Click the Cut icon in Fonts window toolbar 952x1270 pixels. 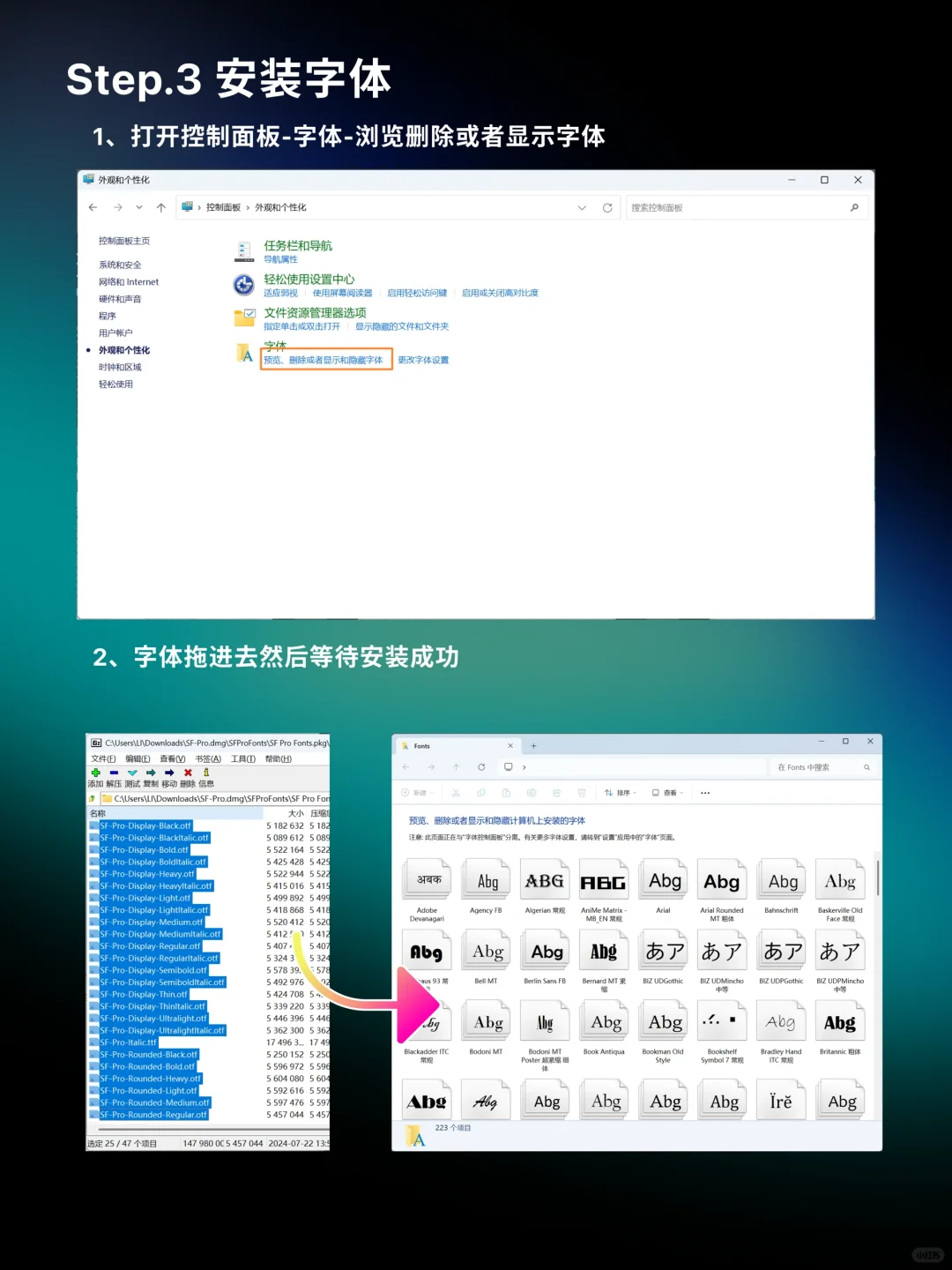point(456,793)
